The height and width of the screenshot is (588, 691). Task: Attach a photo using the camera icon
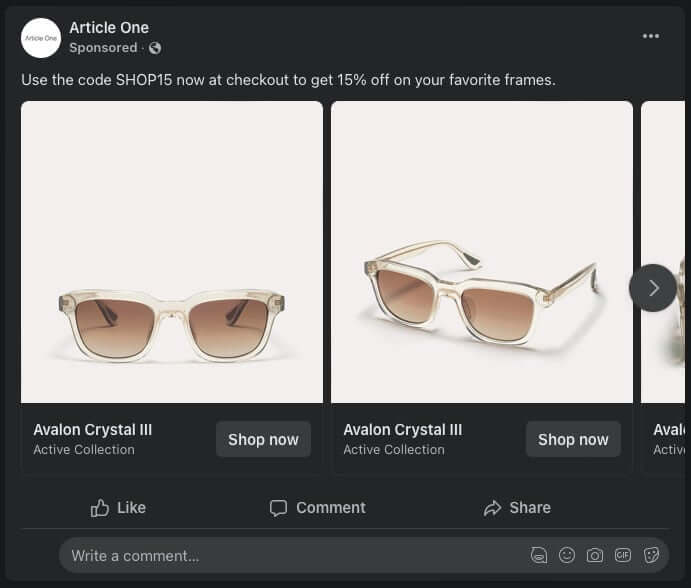(595, 555)
